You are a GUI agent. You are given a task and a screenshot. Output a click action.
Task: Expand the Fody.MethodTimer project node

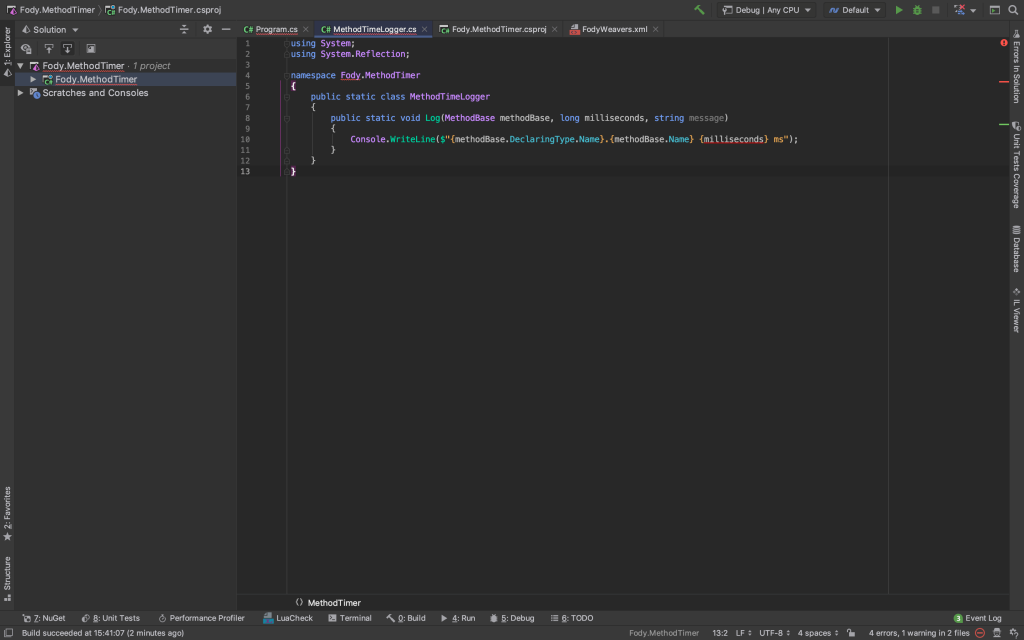point(33,80)
